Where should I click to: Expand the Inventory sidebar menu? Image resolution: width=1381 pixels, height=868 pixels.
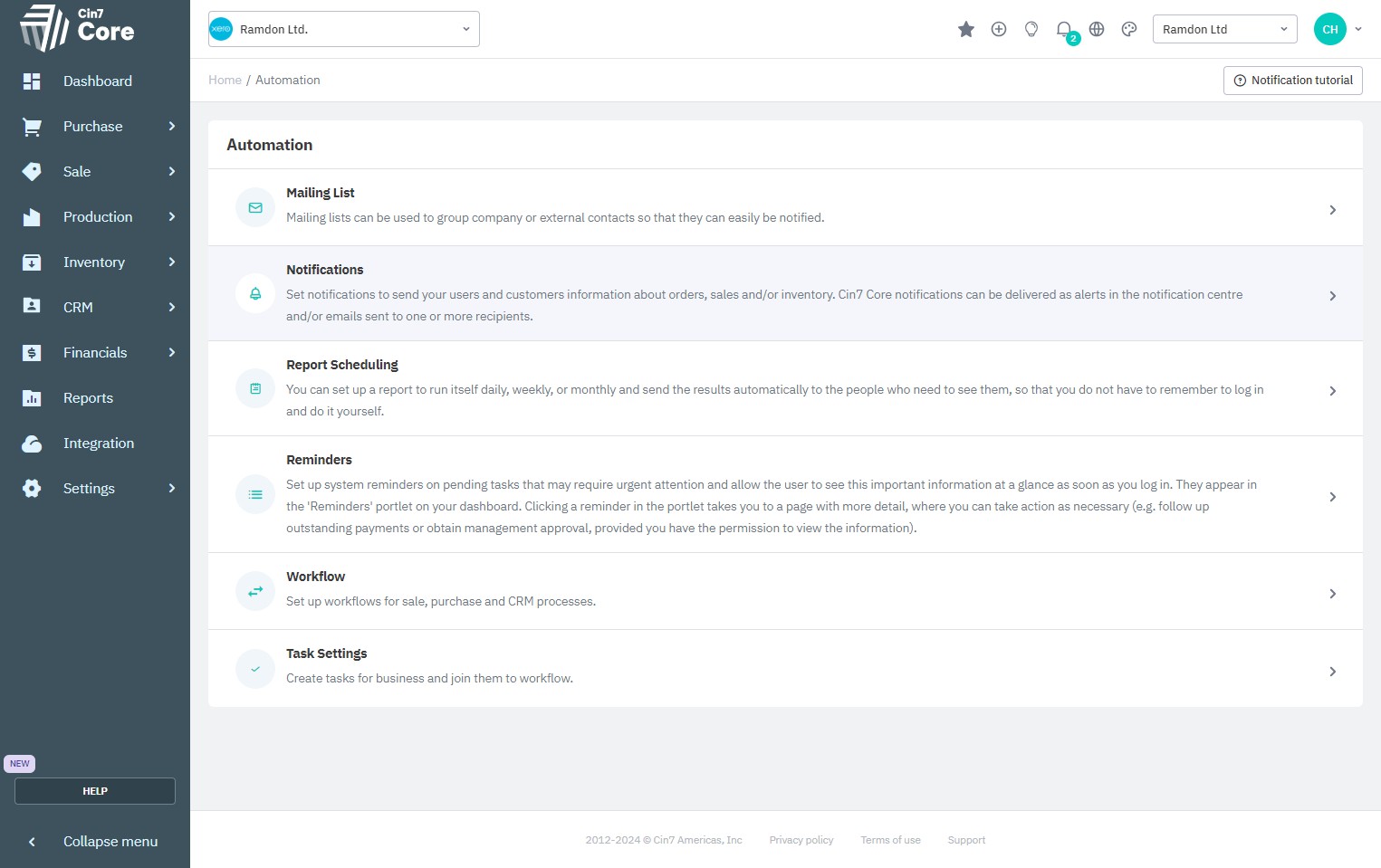[95, 262]
